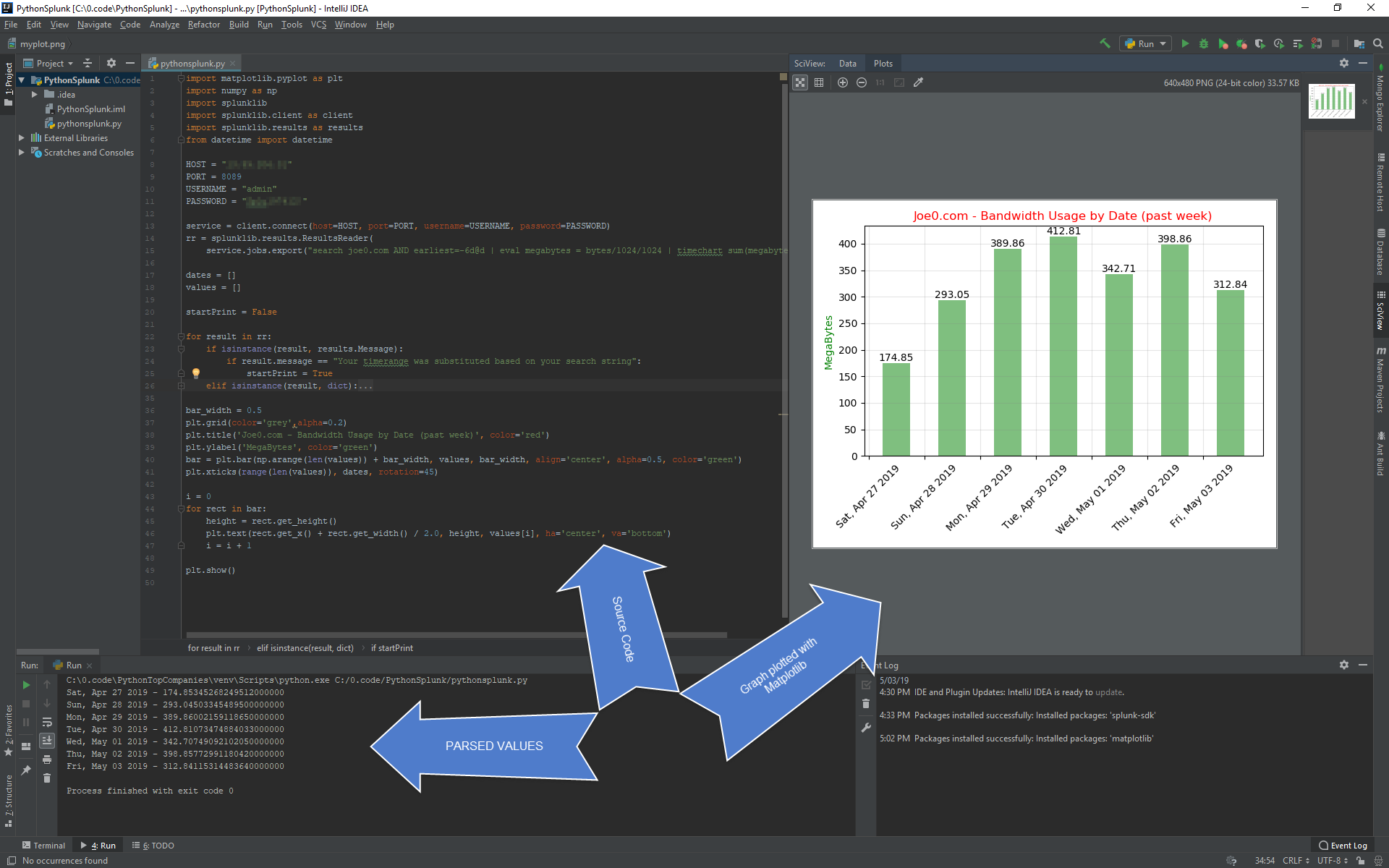1389x868 pixels.
Task: Open the Run configuration dropdown
Action: point(1146,43)
